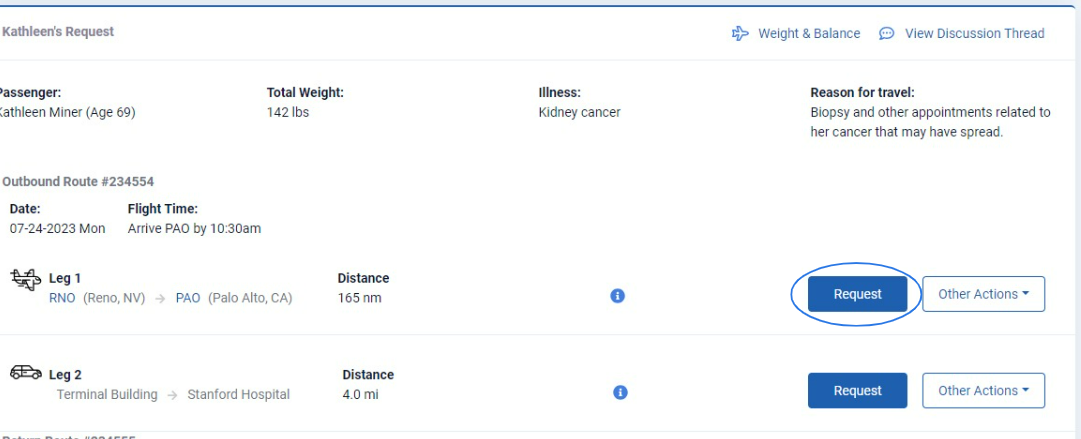The width and height of the screenshot is (1081, 439).
Task: Expand Other Actions for Leg 2
Action: tap(984, 391)
